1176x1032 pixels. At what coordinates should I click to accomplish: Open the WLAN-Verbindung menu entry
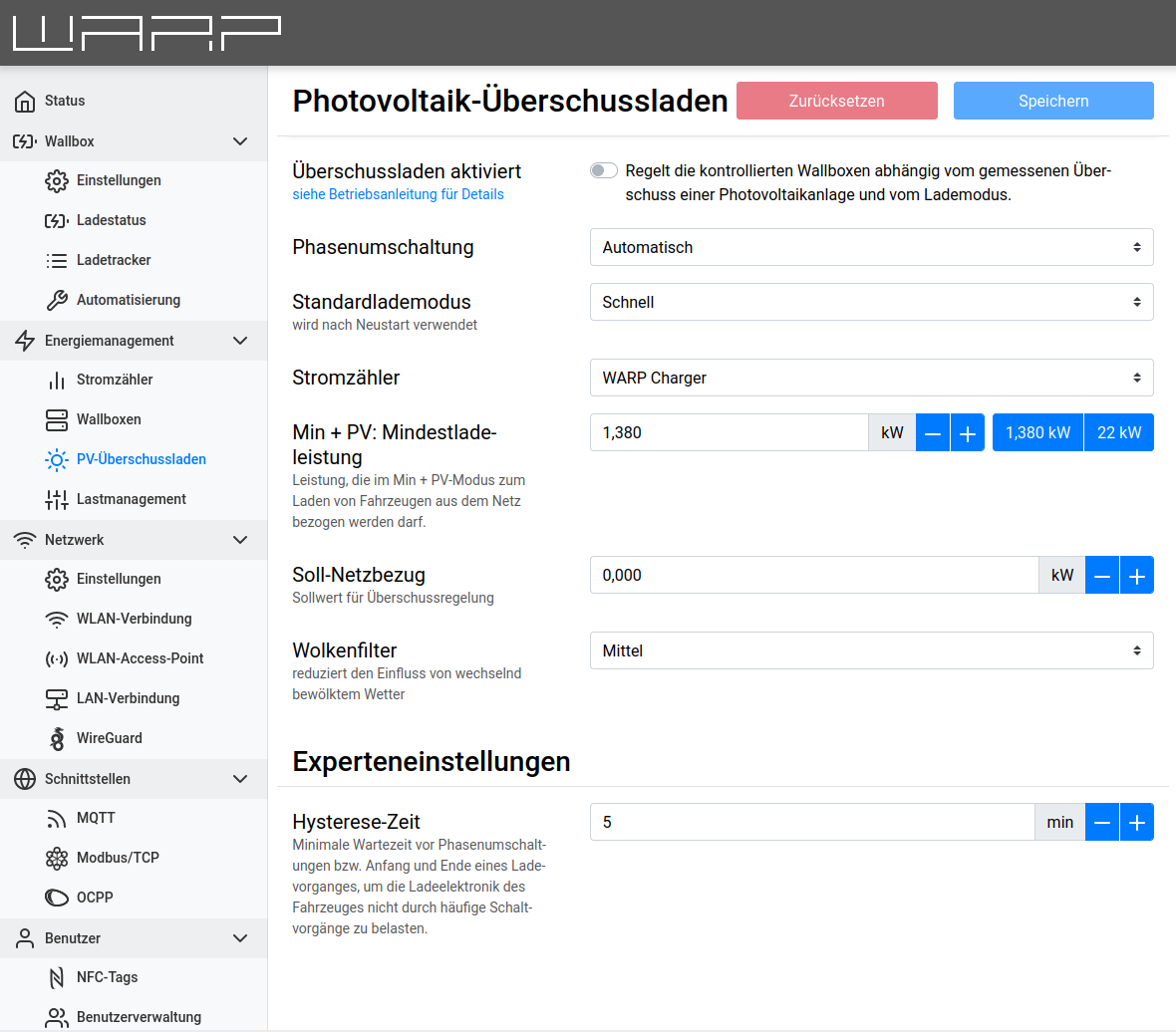pyautogui.click(x=134, y=619)
